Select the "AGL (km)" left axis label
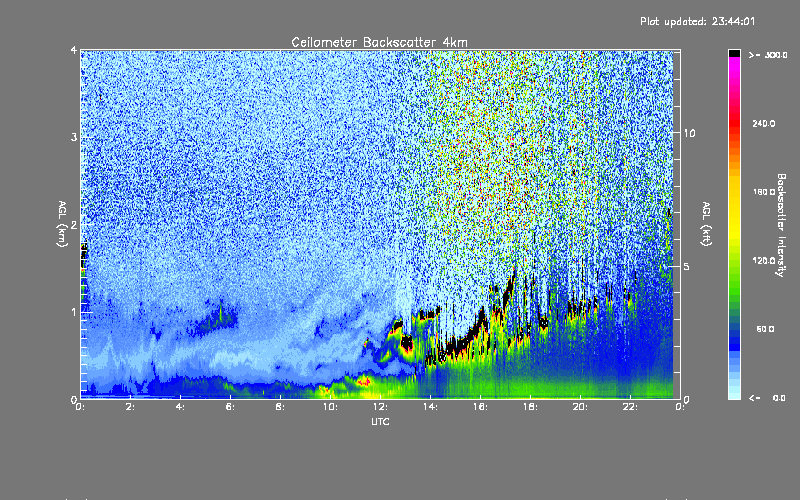This screenshot has width=800, height=500. [62, 224]
